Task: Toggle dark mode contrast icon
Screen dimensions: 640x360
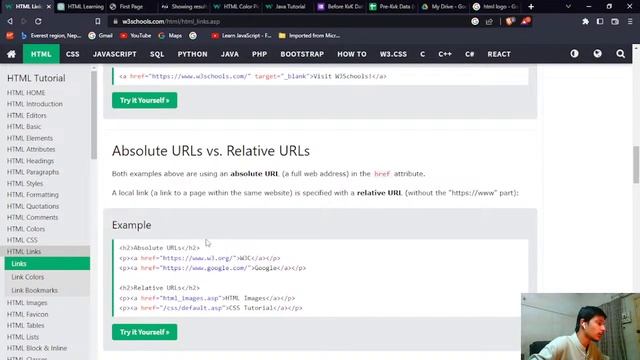Action: coord(574,54)
